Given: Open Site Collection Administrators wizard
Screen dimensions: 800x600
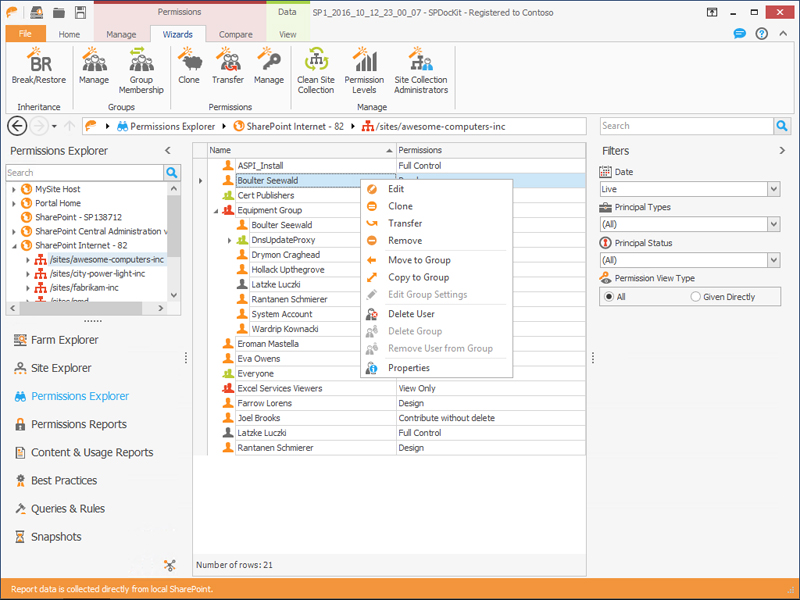Looking at the screenshot, I should (421, 70).
